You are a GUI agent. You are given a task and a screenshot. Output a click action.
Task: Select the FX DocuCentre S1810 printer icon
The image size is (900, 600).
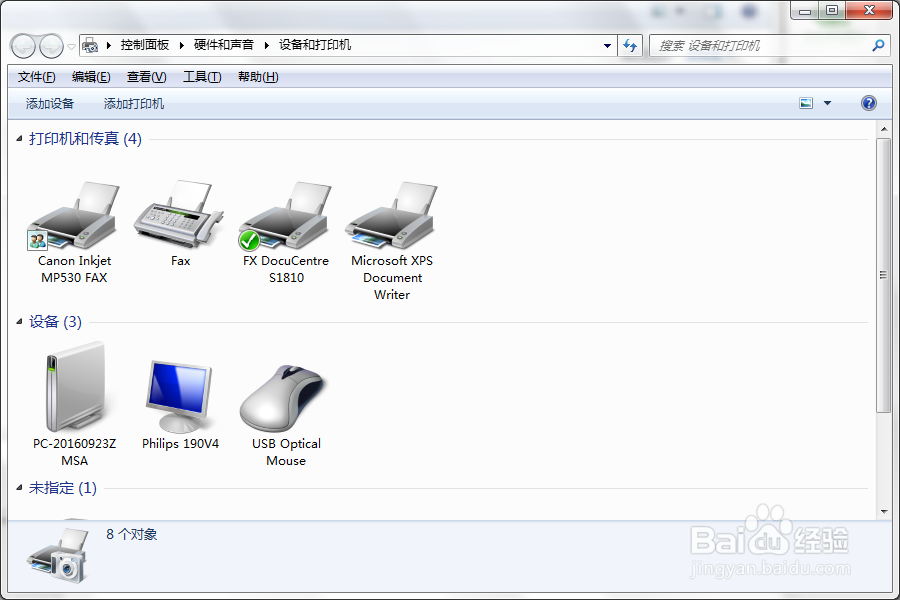coord(285,216)
